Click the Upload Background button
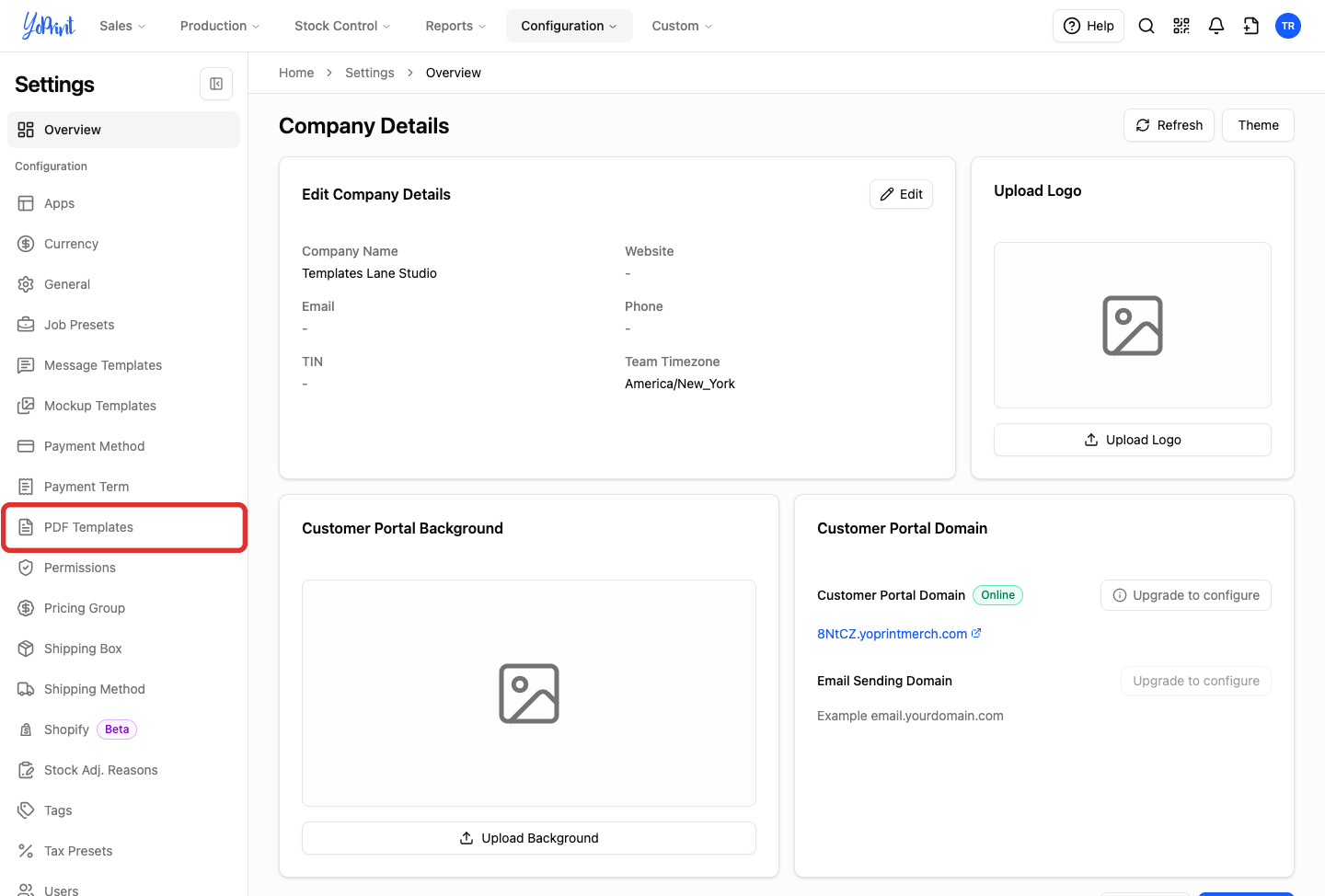 point(529,838)
